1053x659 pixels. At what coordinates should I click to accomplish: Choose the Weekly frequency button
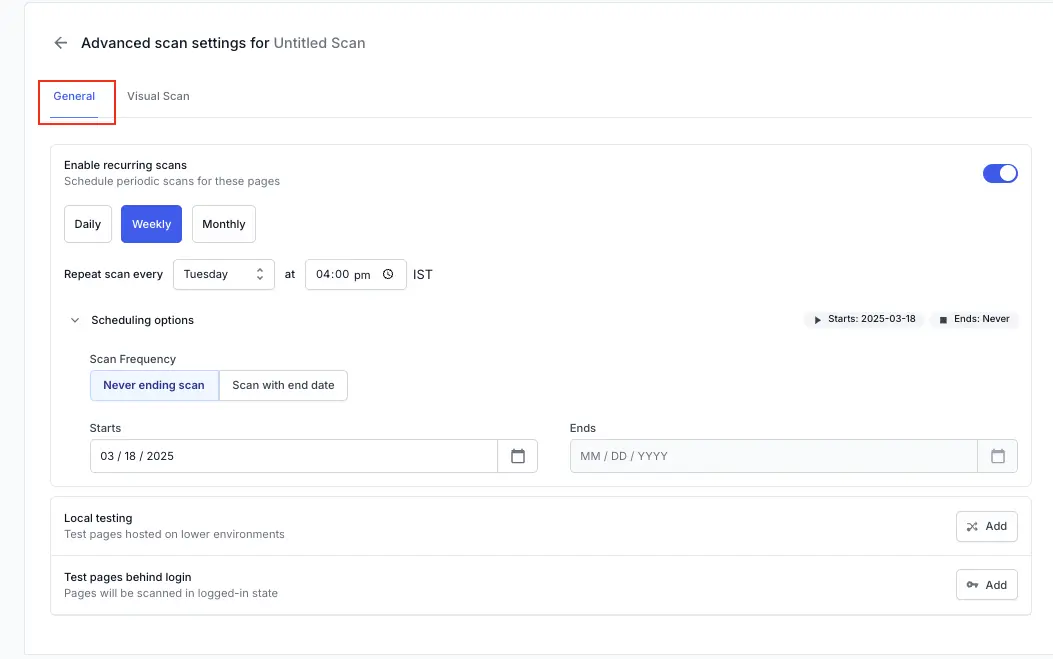pyautogui.click(x=151, y=224)
